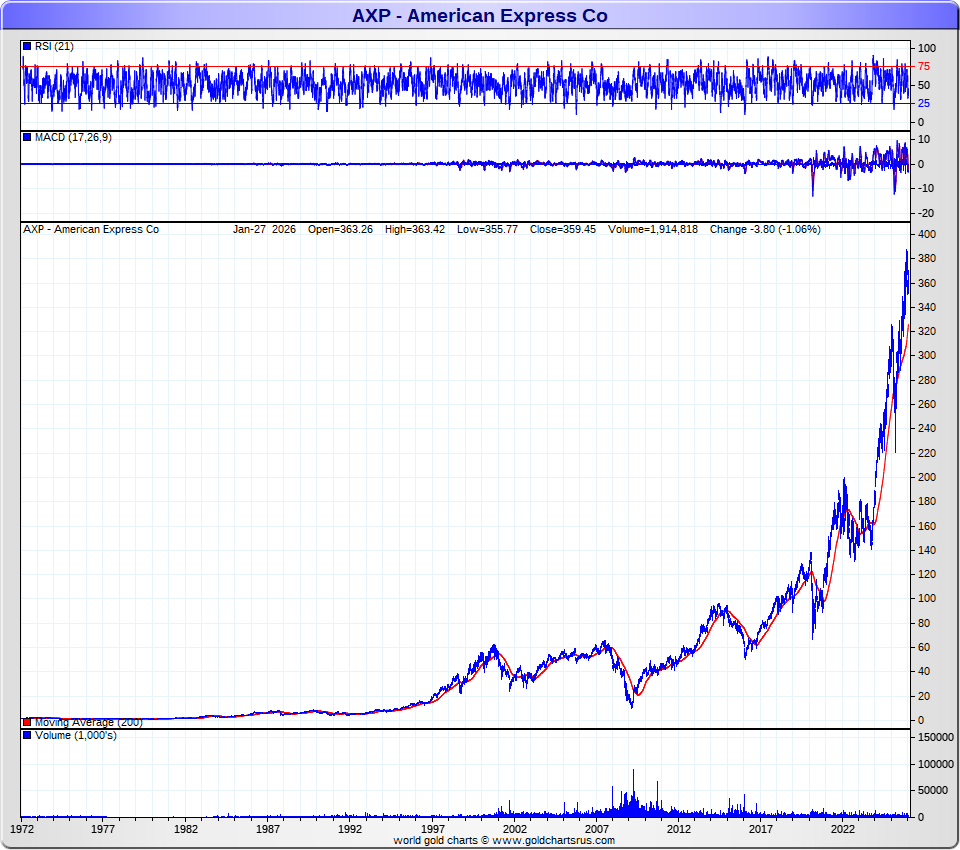
Task: Click the red Moving Average legend square
Action: [x=27, y=722]
